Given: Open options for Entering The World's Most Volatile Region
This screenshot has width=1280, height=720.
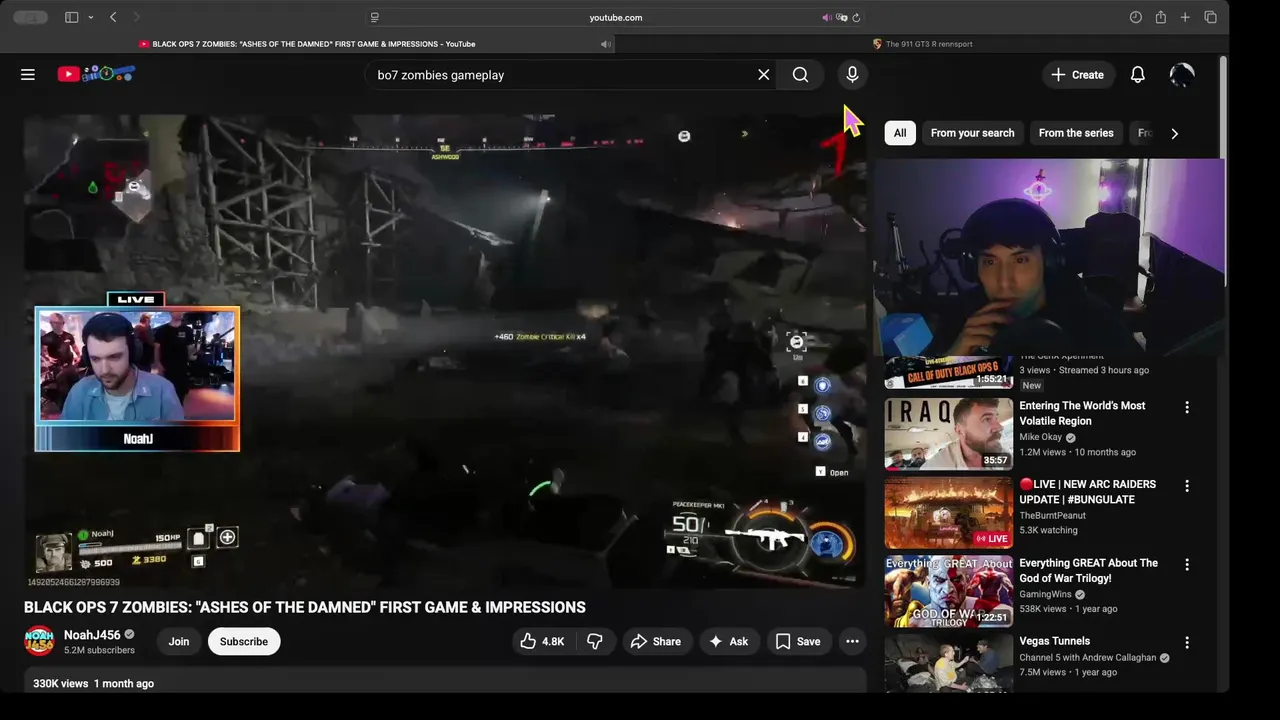Looking at the screenshot, I should pos(1187,408).
